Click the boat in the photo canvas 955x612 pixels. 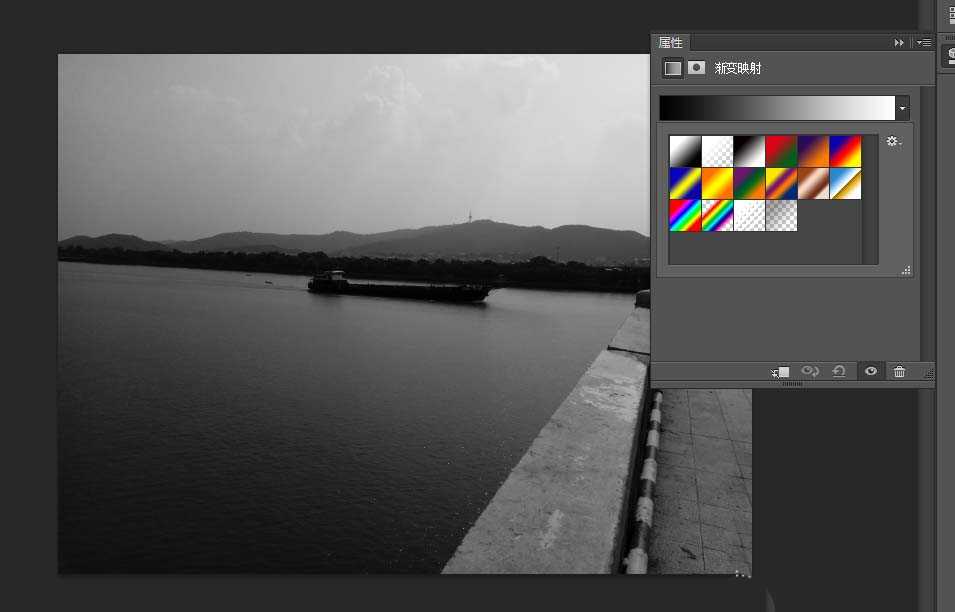click(x=398, y=287)
